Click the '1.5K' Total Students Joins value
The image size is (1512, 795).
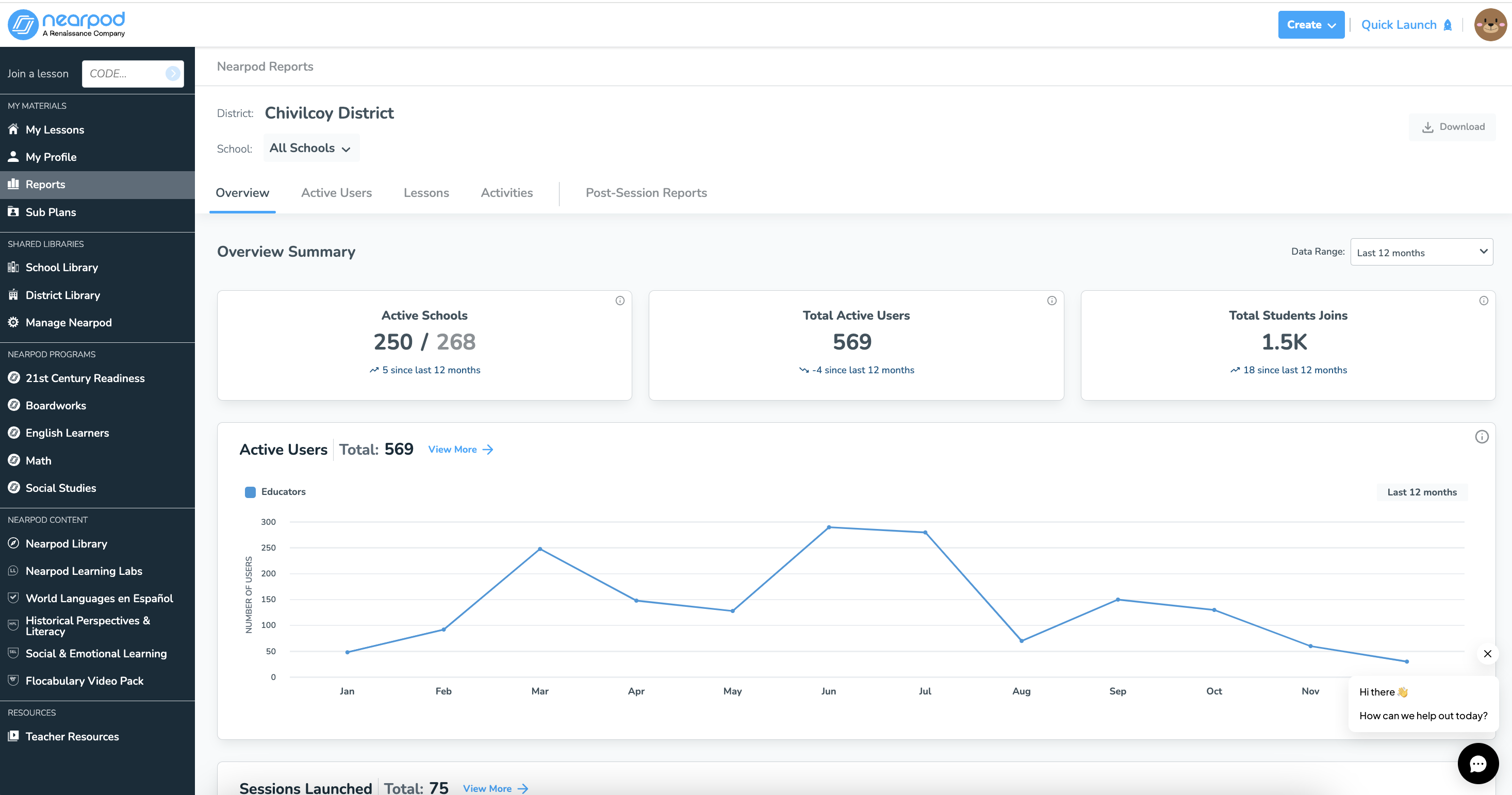tap(1284, 342)
